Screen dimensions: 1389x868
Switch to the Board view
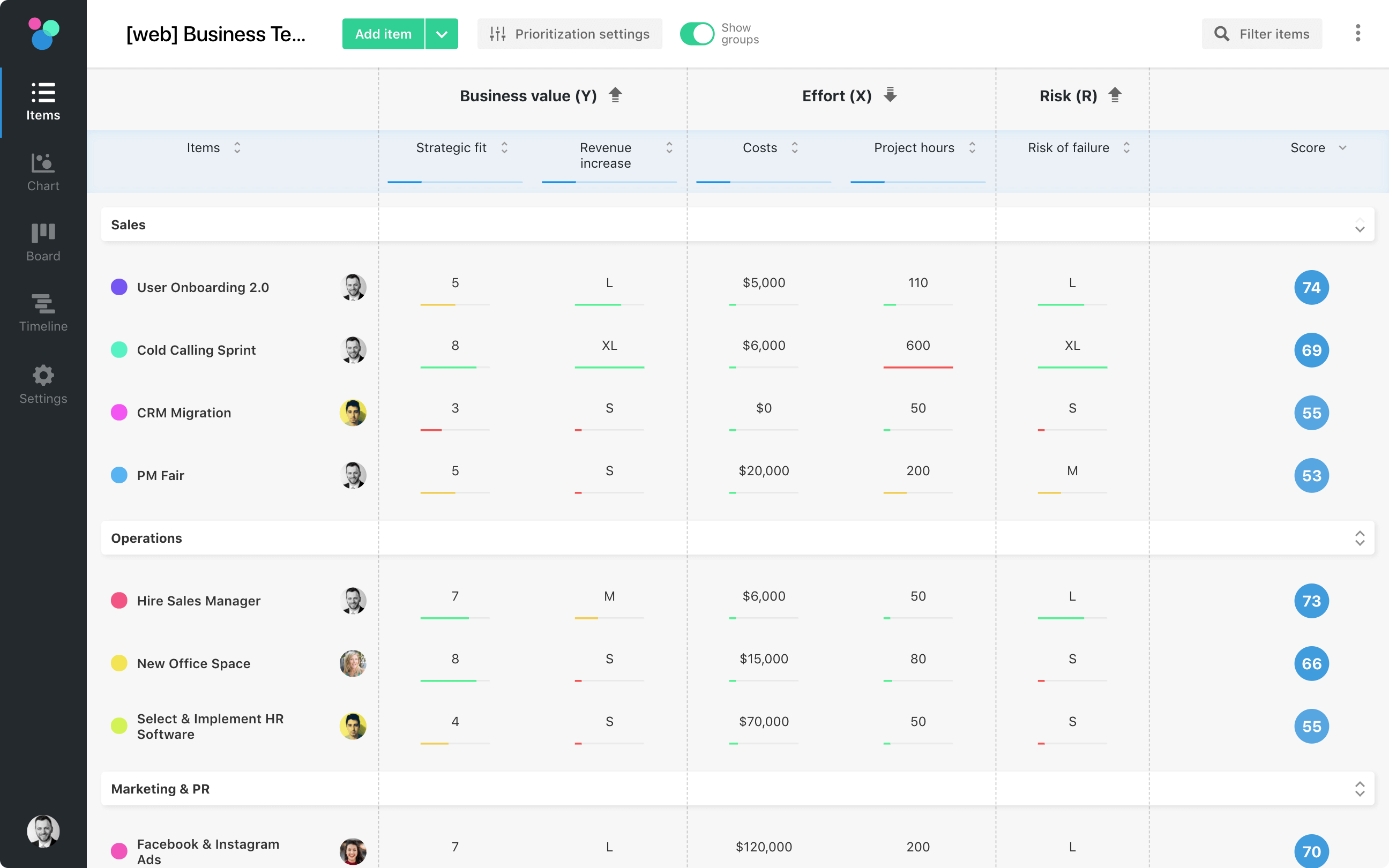point(43,242)
